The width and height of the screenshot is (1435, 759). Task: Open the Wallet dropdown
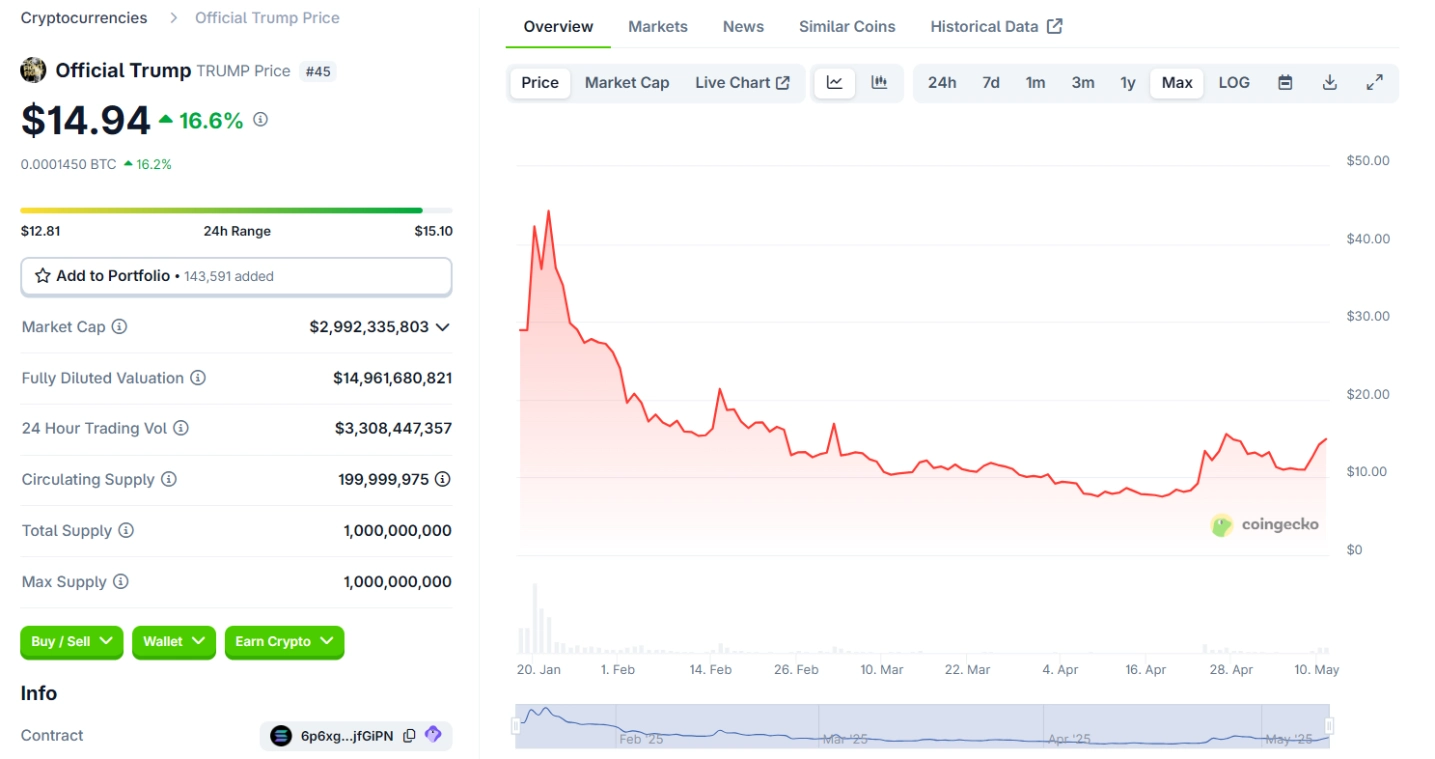(174, 642)
